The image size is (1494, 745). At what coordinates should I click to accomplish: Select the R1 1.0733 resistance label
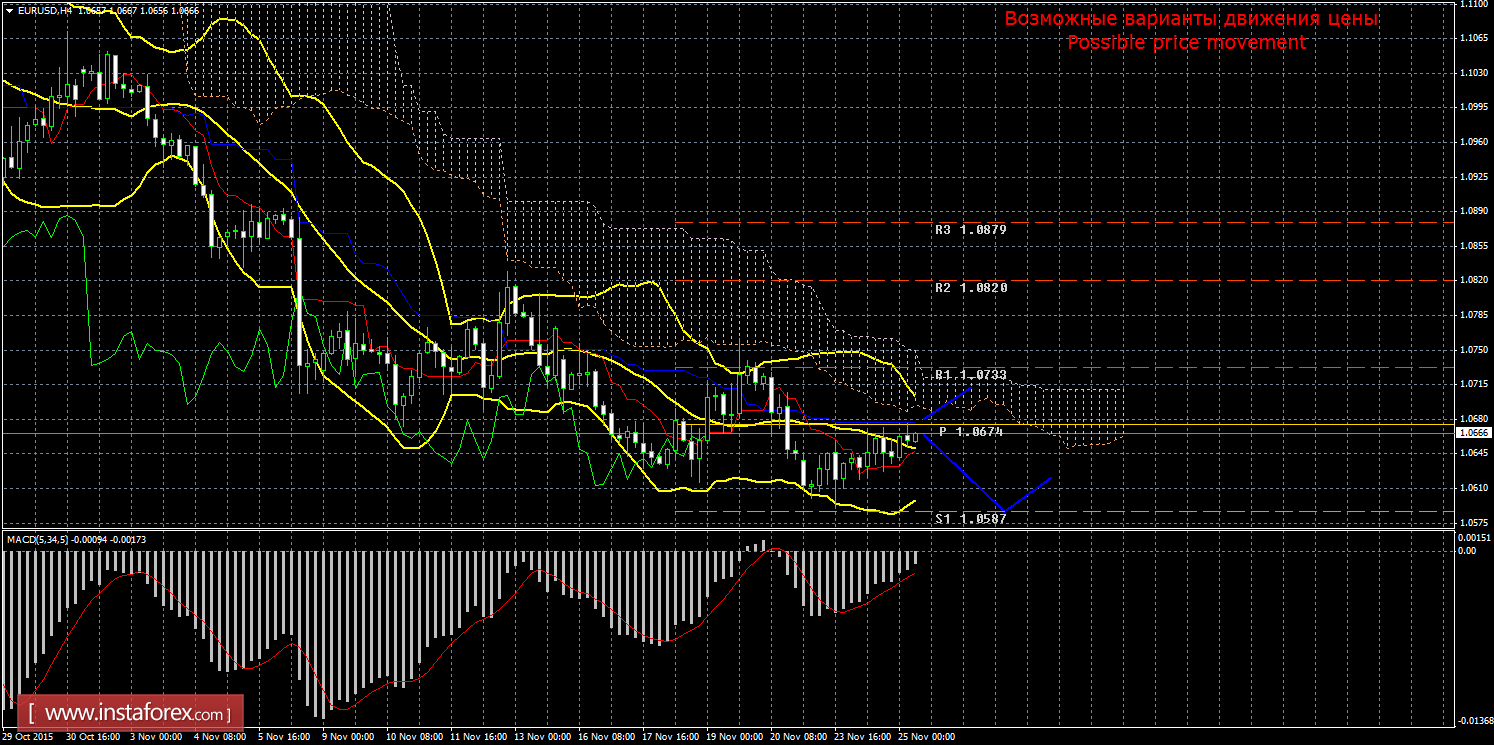pos(970,375)
